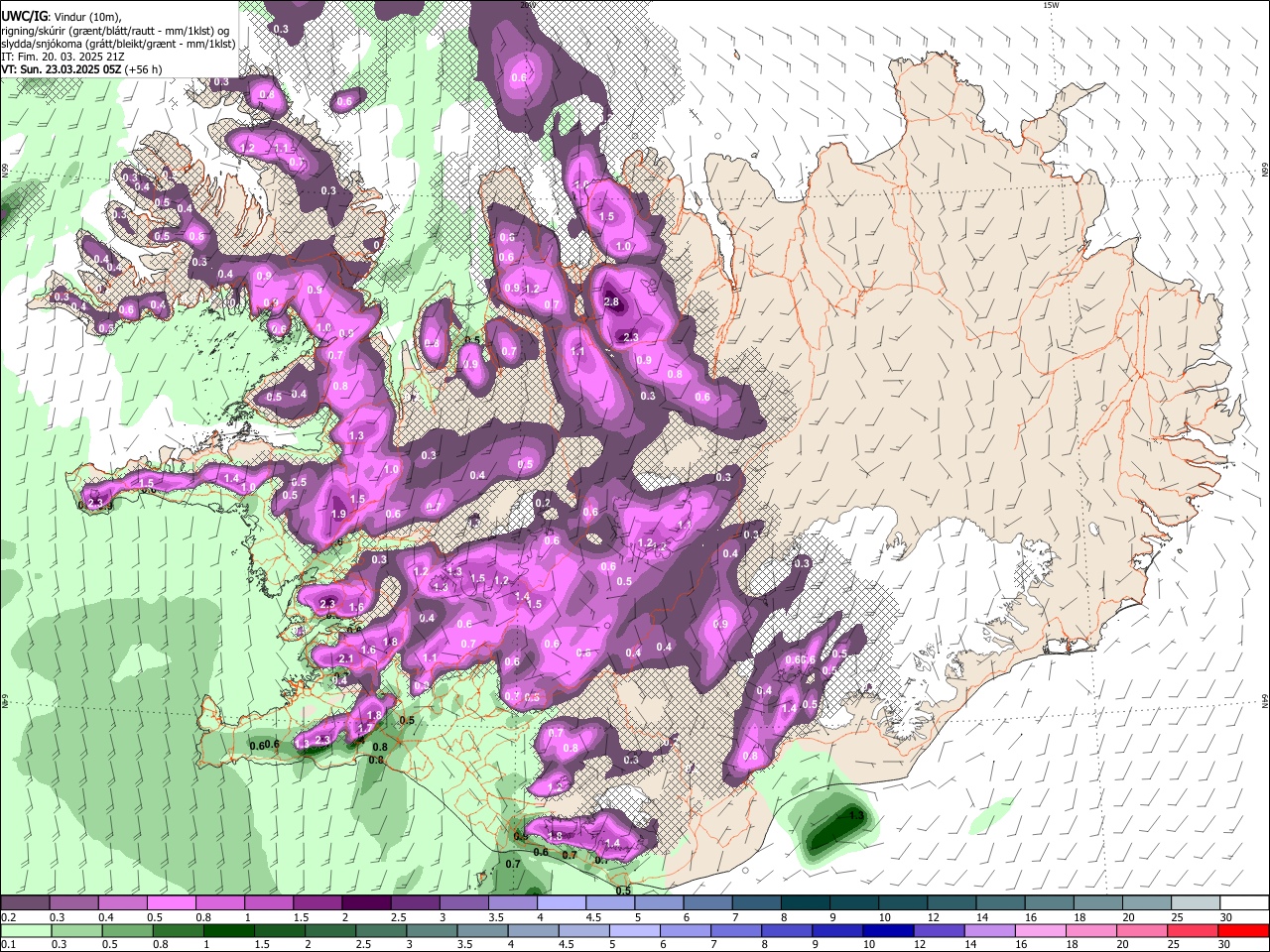Image resolution: width=1270 pixels, height=952 pixels.
Task: Select the rain legend swatch between 0.5 and 0.8
Action: coord(127,931)
